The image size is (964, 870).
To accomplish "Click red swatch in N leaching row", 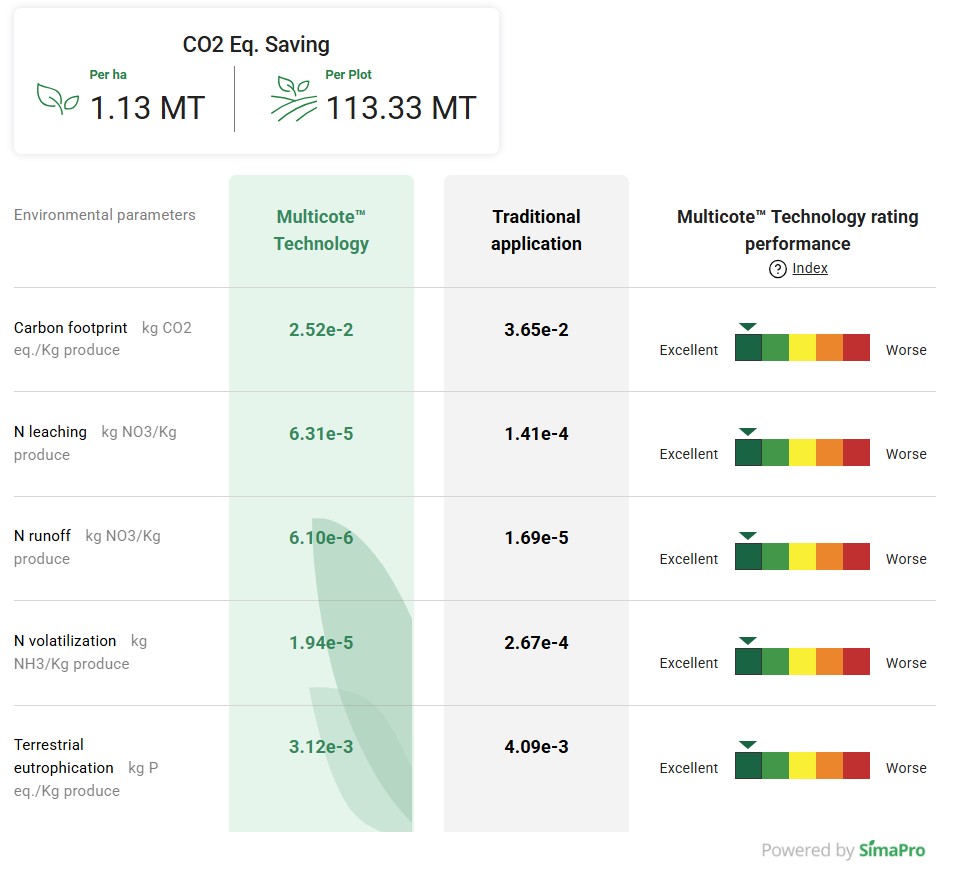I will pyautogui.click(x=856, y=452).
